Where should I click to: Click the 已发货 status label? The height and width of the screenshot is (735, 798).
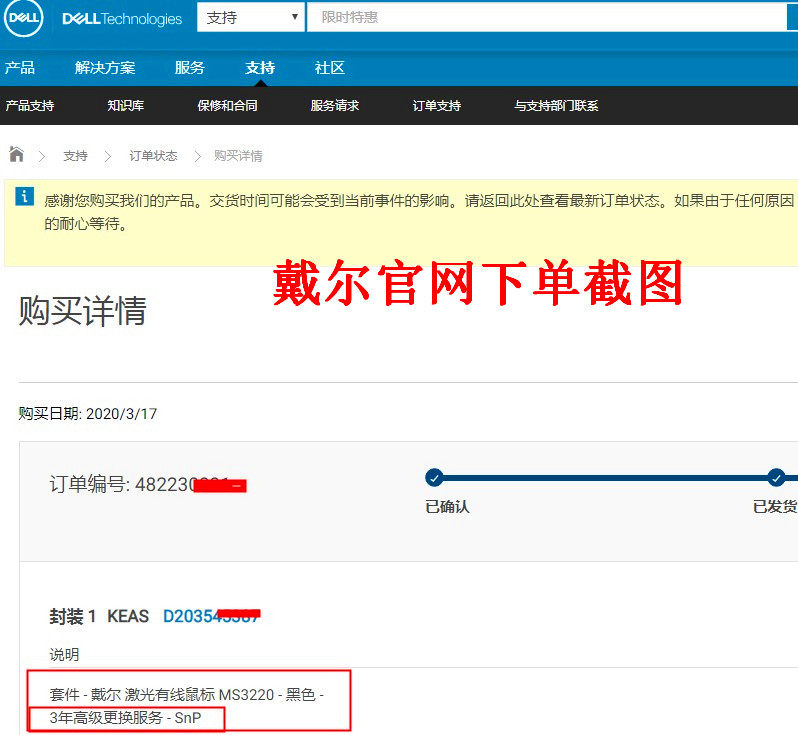tap(775, 506)
